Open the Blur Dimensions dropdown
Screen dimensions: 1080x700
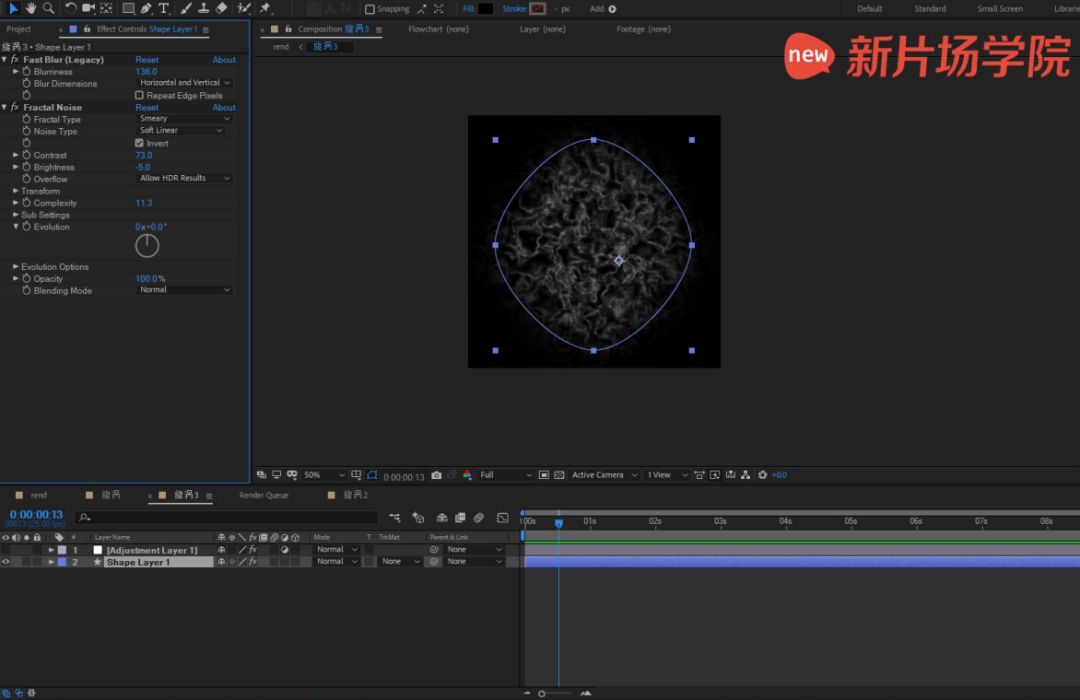(184, 83)
